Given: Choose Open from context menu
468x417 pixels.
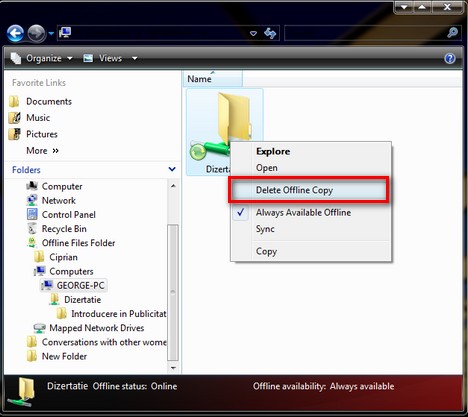Looking at the screenshot, I should click(x=267, y=168).
